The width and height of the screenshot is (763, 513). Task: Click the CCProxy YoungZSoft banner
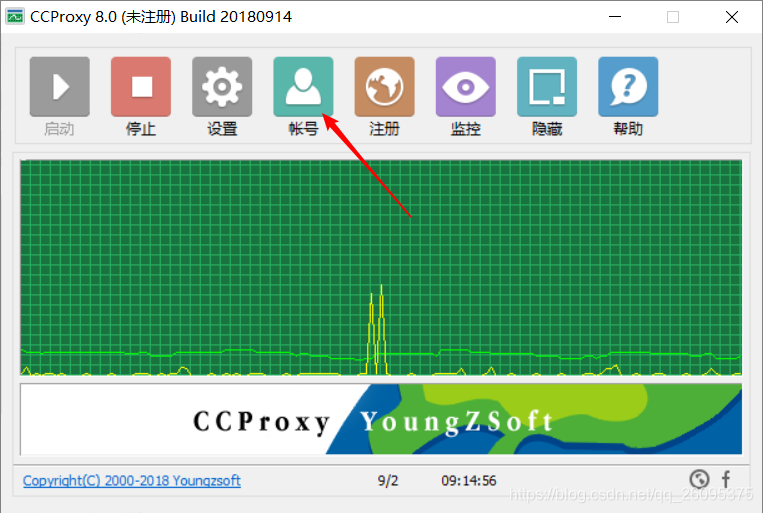pos(381,419)
